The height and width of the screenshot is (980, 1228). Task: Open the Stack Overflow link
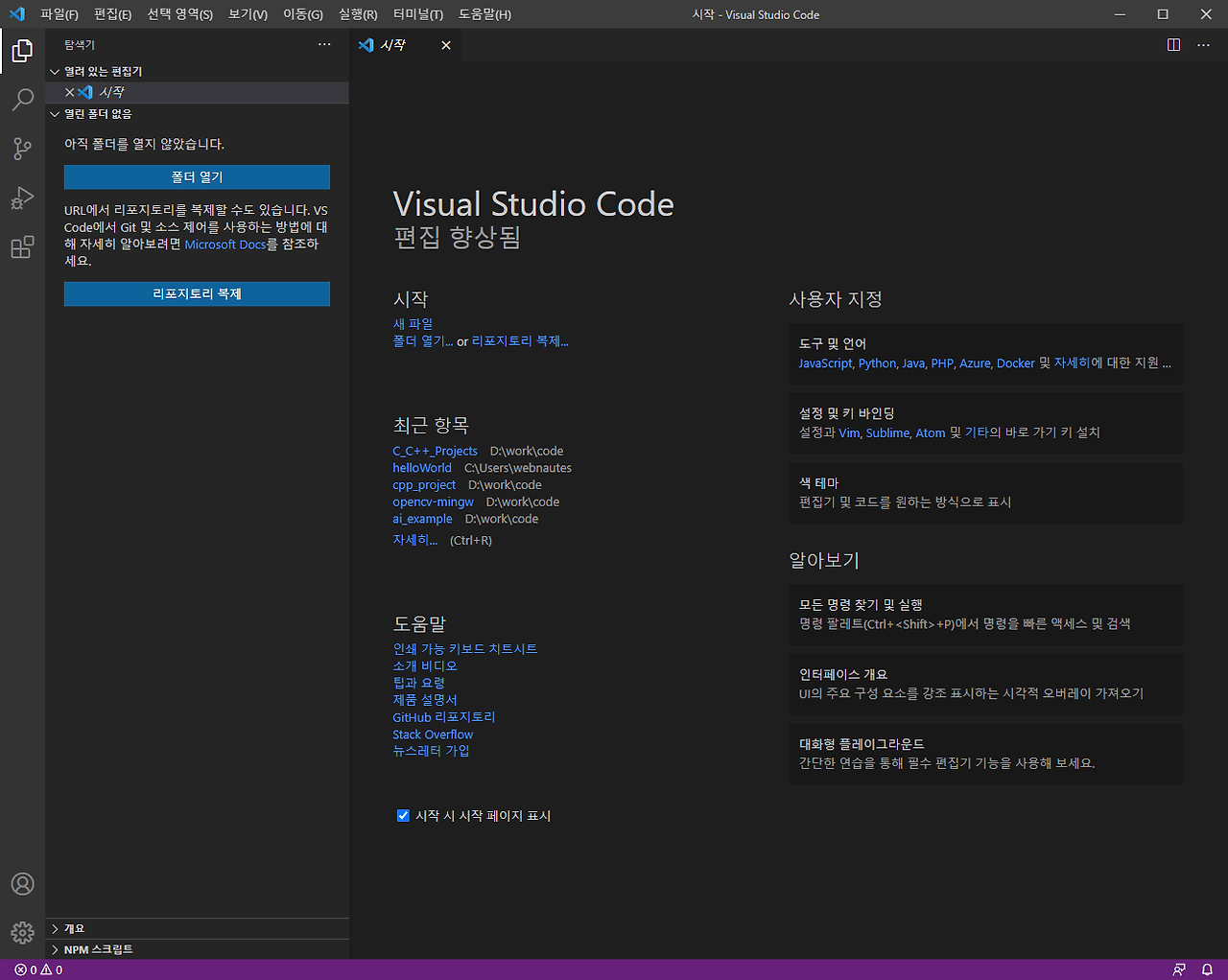point(433,735)
